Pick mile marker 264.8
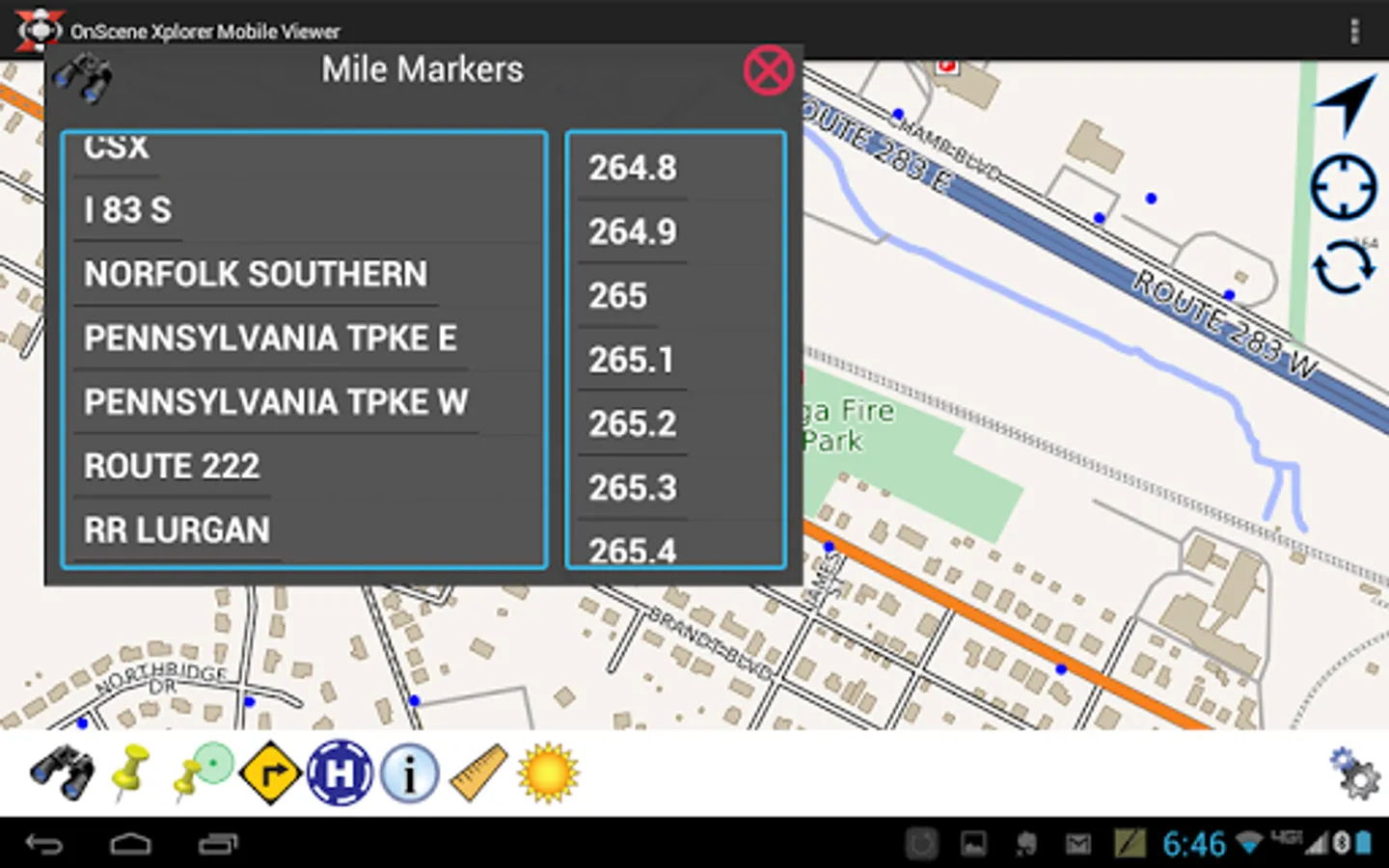Screen dimensions: 1389x868 (676, 168)
